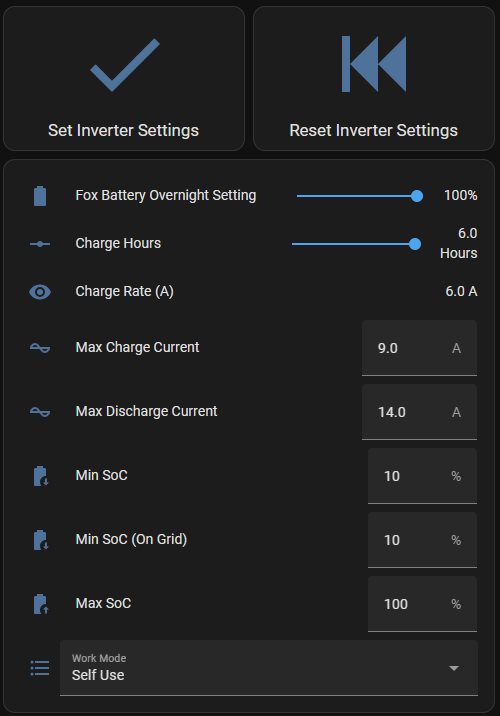This screenshot has height=716, width=500.
Task: Click the battery-up icon beside Max SoC
Action: [41, 604]
